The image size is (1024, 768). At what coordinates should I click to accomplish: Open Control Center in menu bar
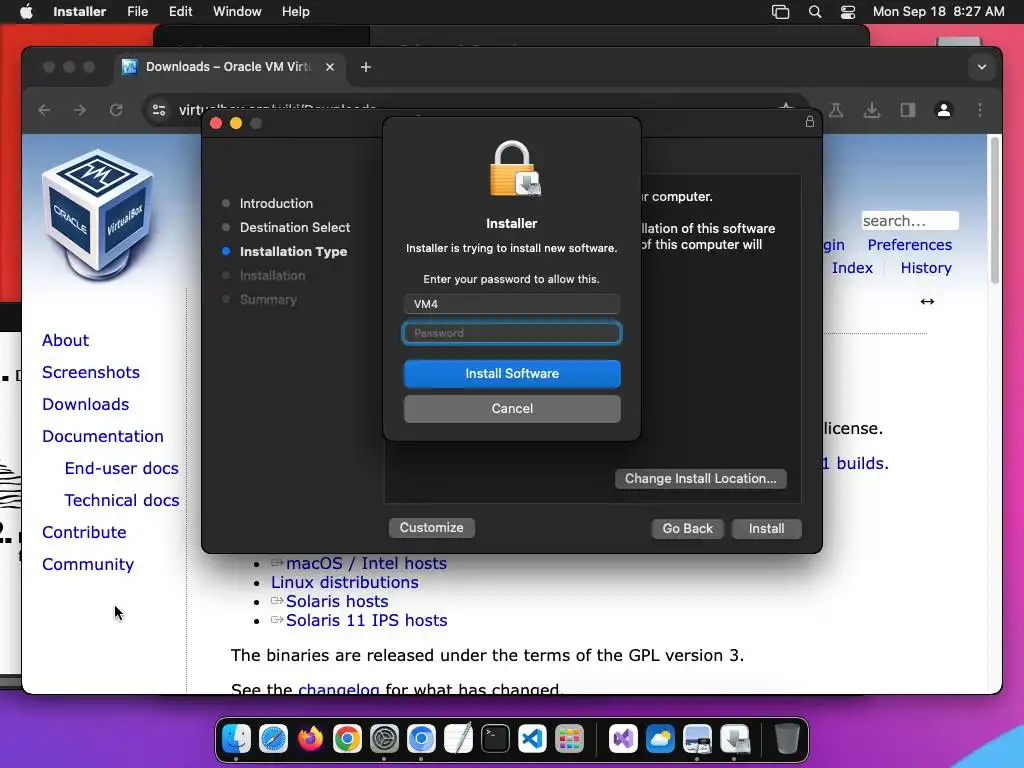coord(848,12)
